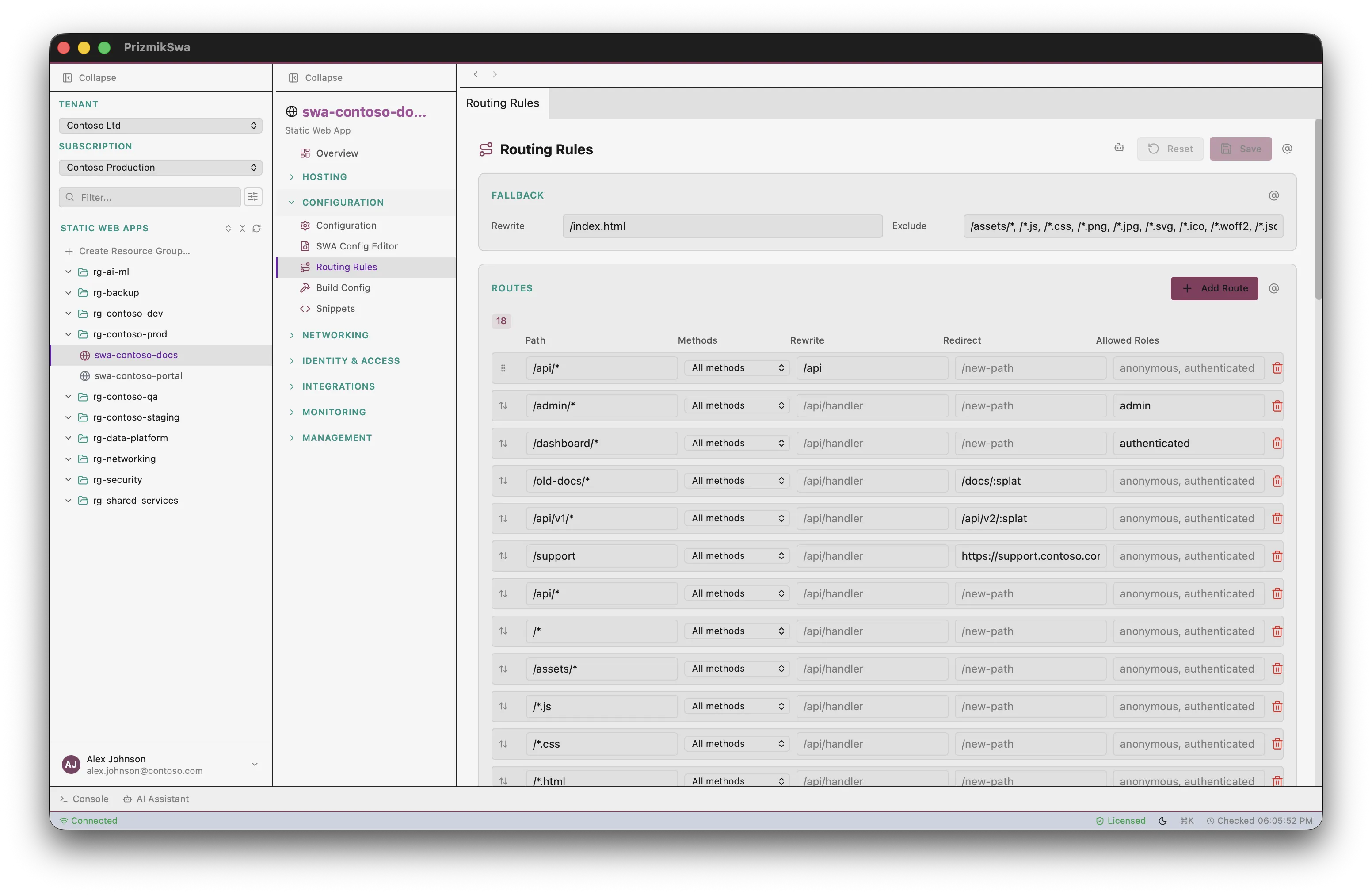Image resolution: width=1372 pixels, height=895 pixels.
Task: Open Build Config settings
Action: pyautogui.click(x=343, y=287)
